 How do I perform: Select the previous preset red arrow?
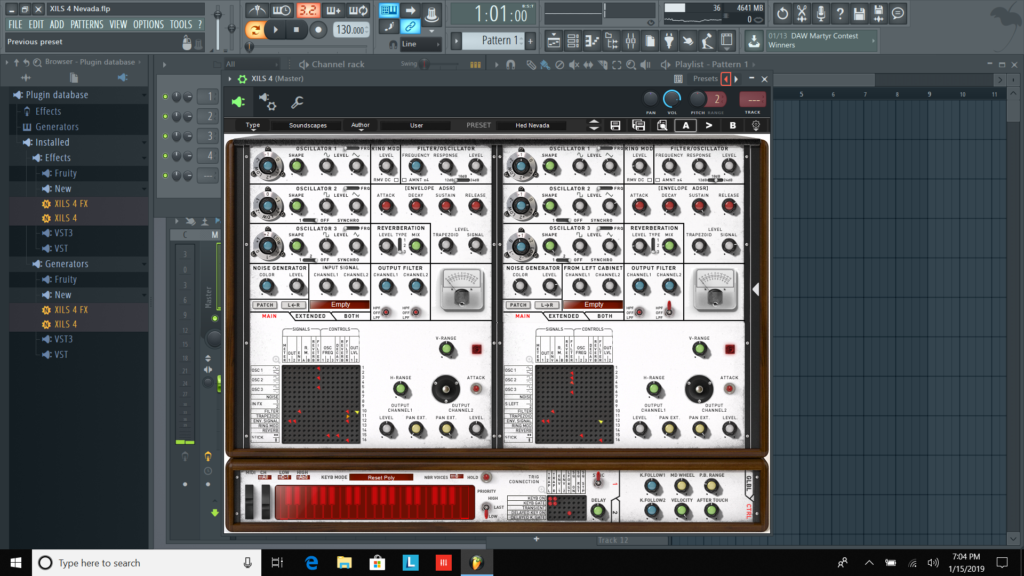coord(726,79)
